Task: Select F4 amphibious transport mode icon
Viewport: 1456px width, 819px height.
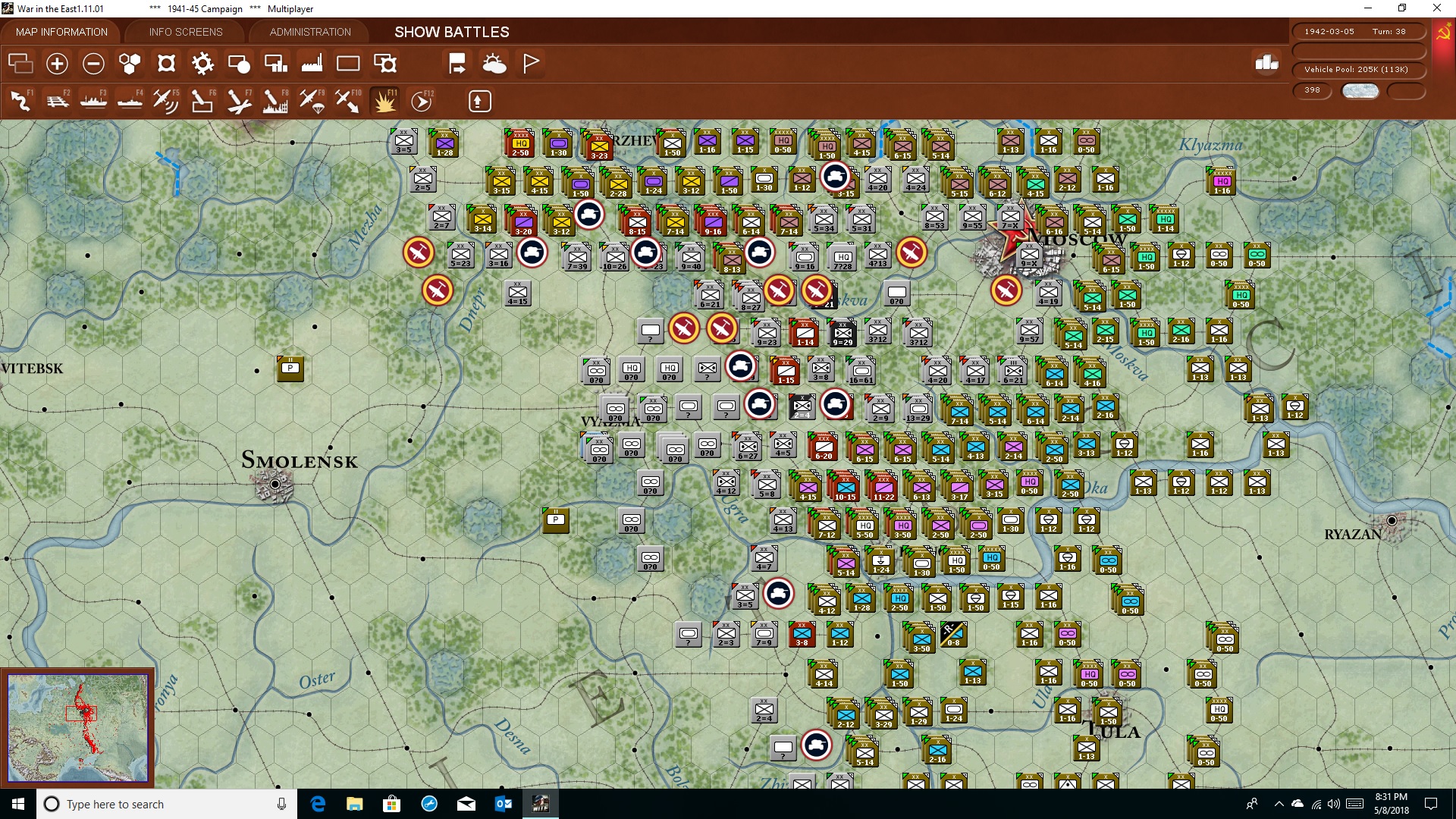Action: pos(130,101)
